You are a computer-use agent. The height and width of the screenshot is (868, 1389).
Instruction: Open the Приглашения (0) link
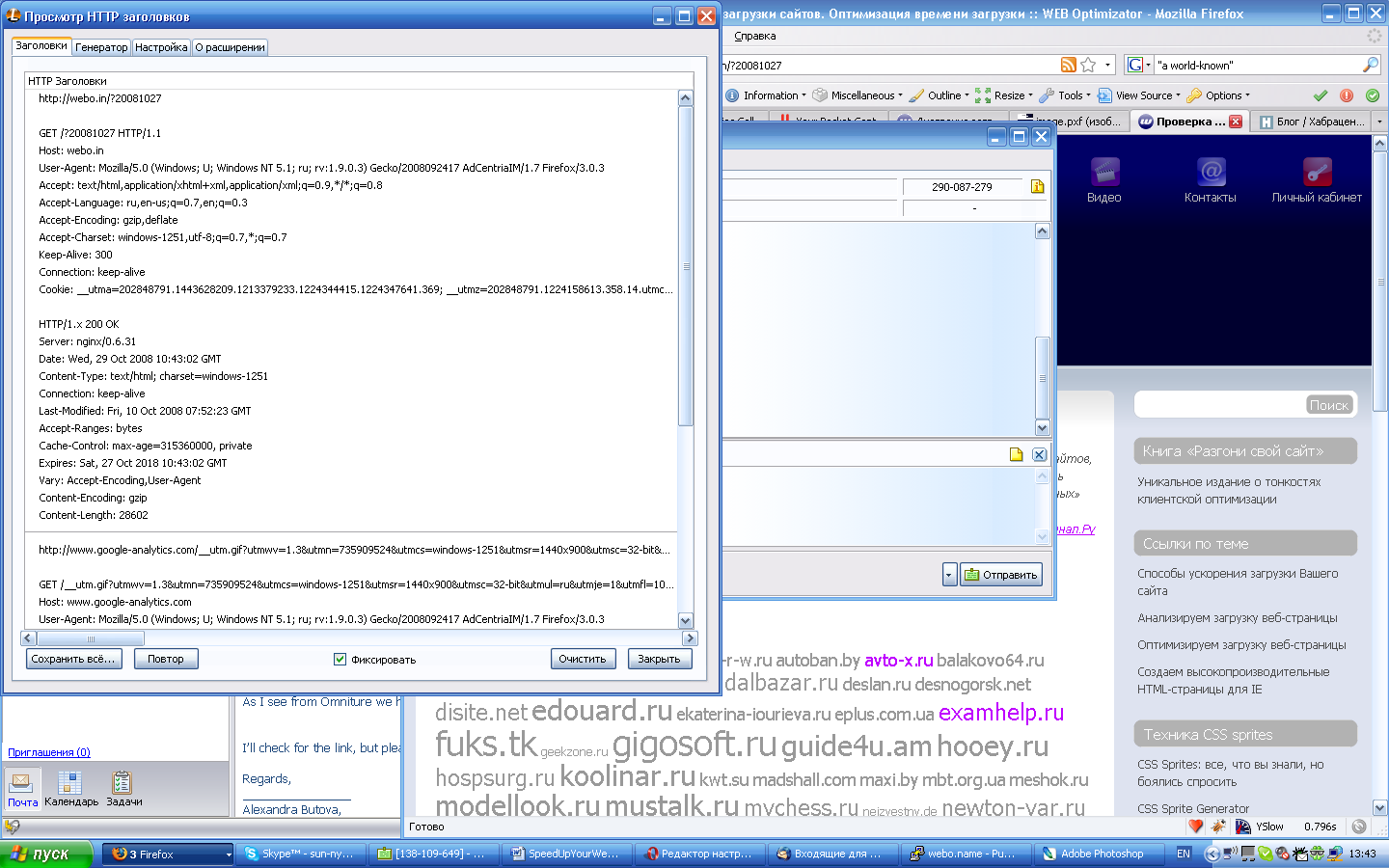(49, 752)
